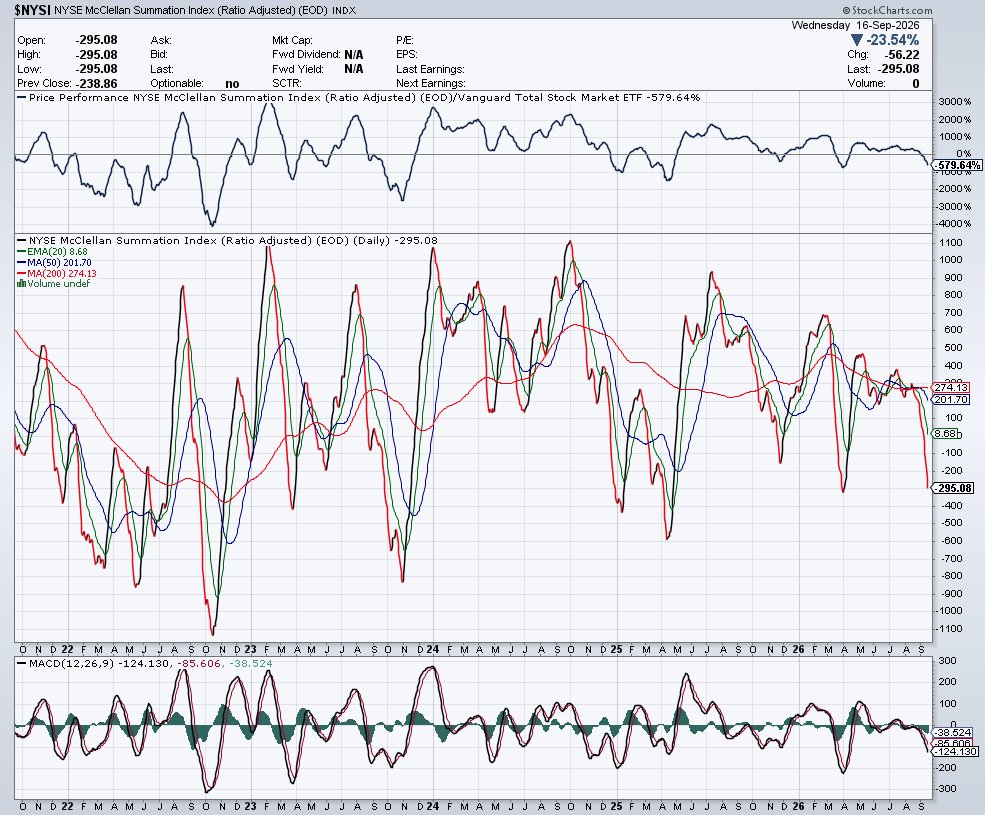Click the -295.08 last price tag on the axis
The width and height of the screenshot is (985, 815).
[x=952, y=488]
